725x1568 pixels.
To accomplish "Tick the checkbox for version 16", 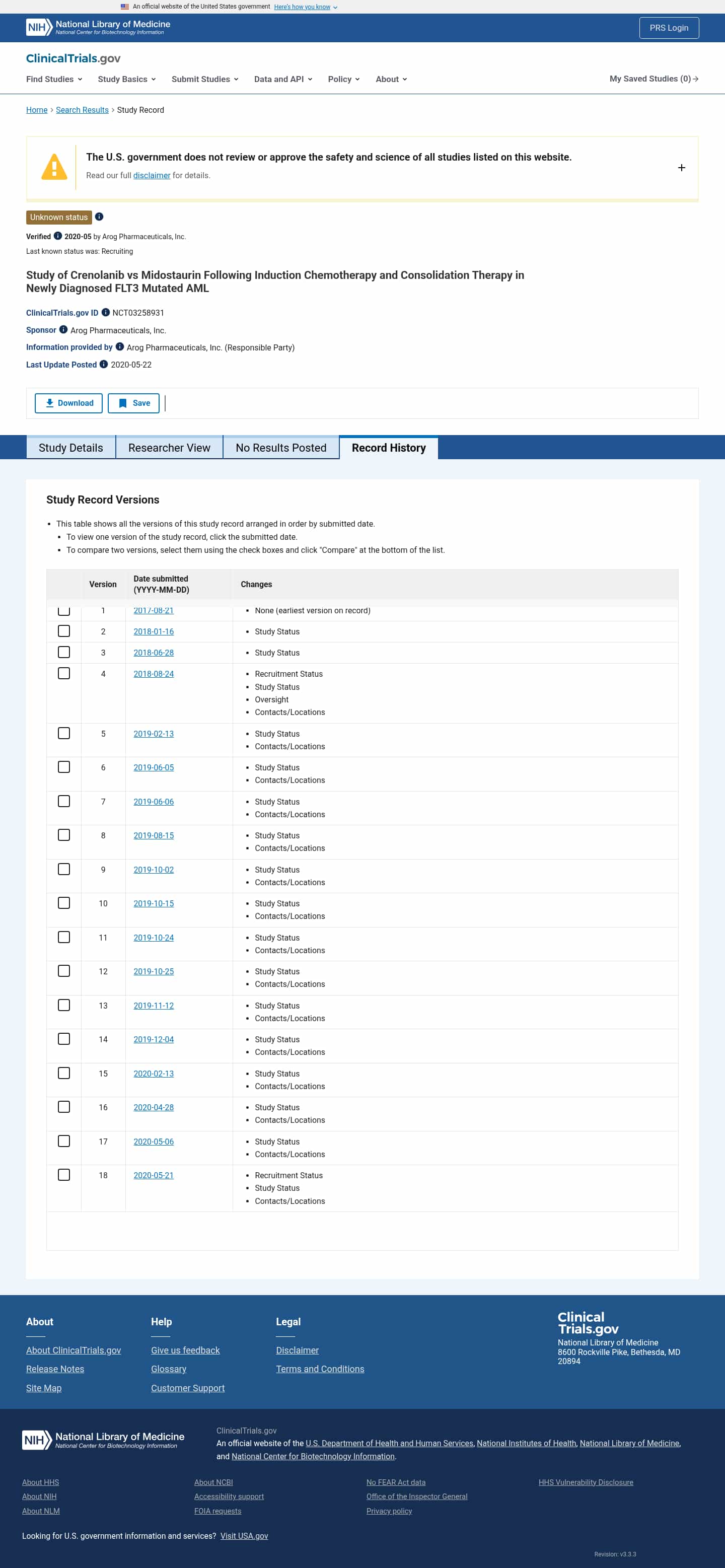I will [64, 1107].
